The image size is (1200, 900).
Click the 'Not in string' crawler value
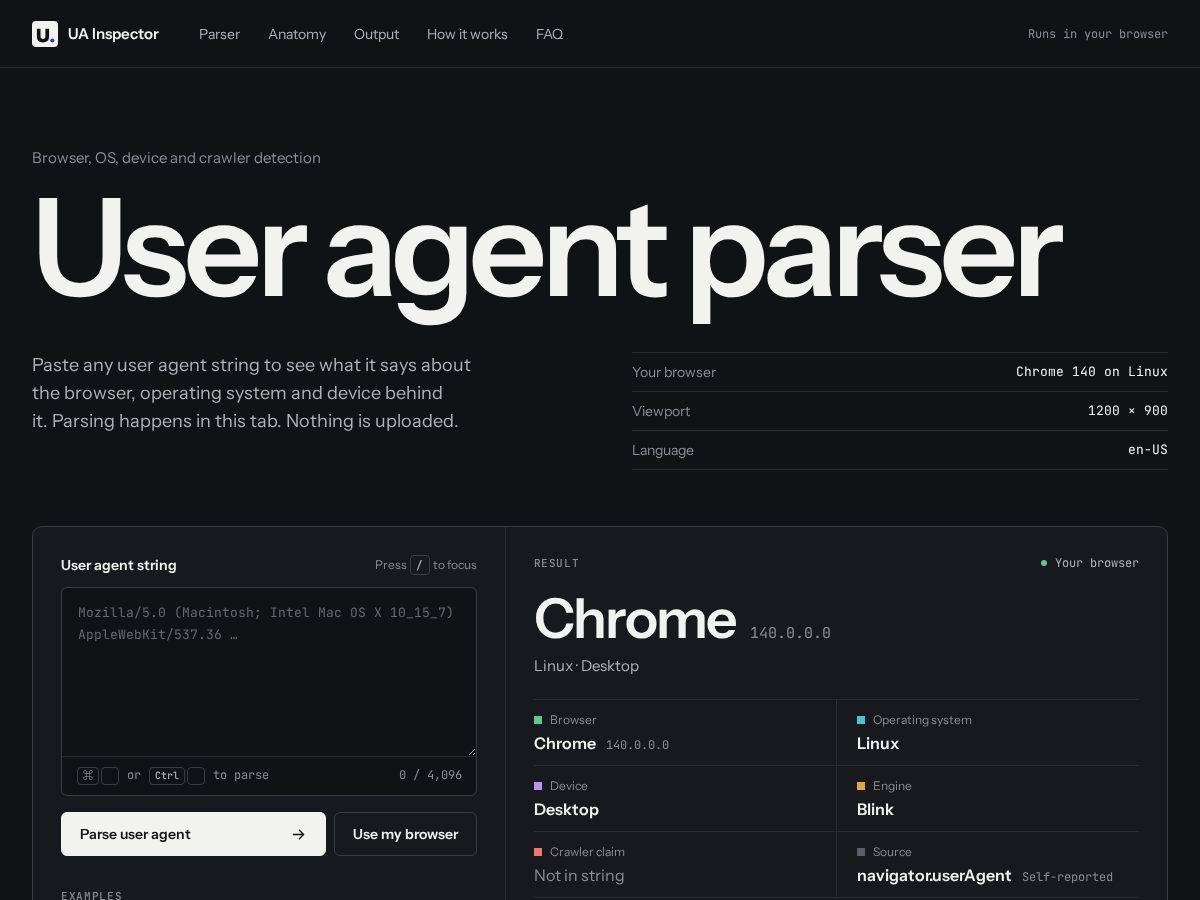tap(579, 876)
